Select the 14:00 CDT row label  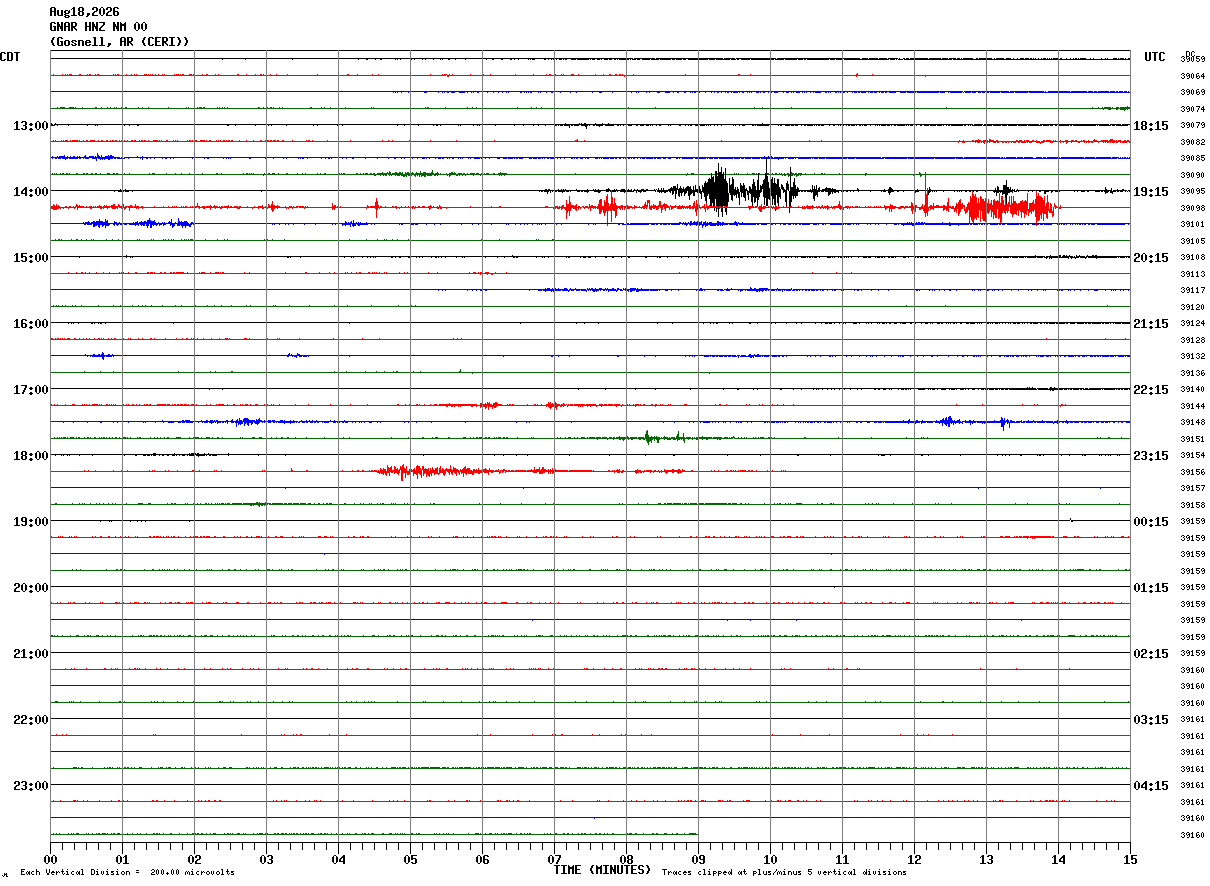[x=30, y=191]
